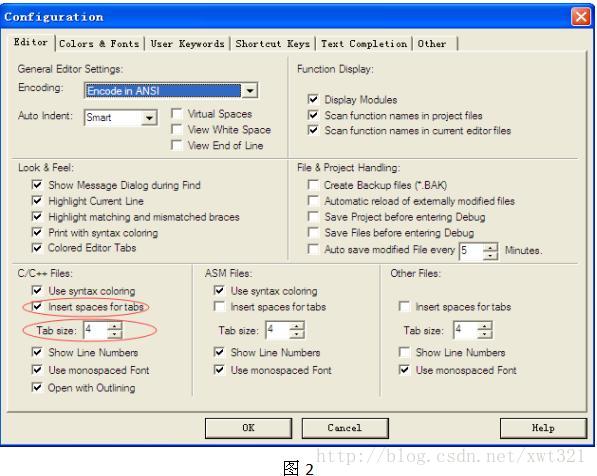The image size is (597, 476).
Task: Click the Cancel button
Action: click(345, 428)
